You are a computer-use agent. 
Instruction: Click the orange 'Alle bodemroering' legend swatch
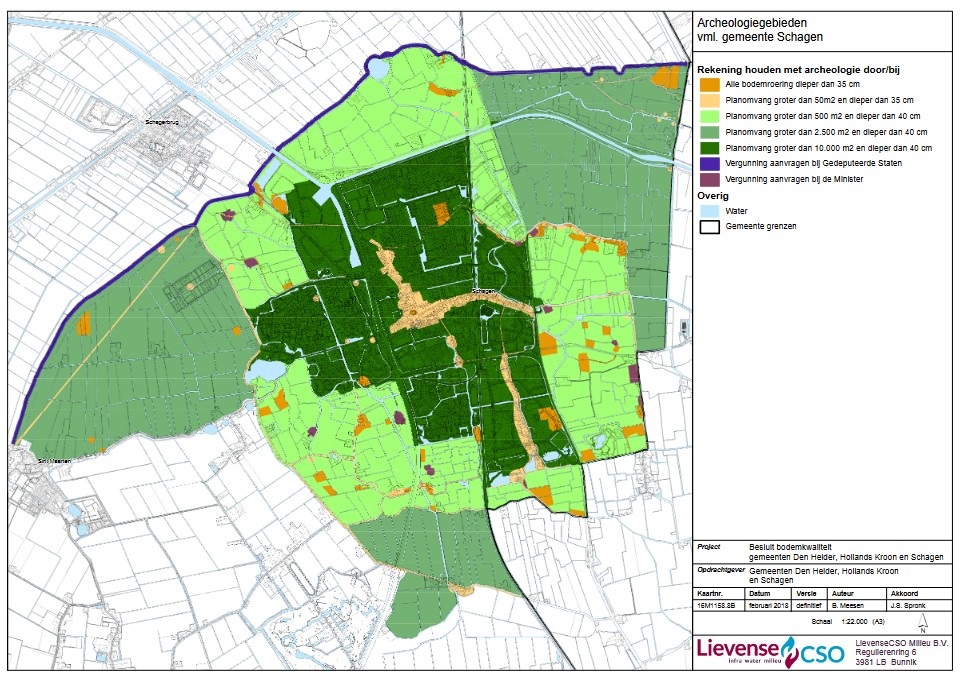709,86
